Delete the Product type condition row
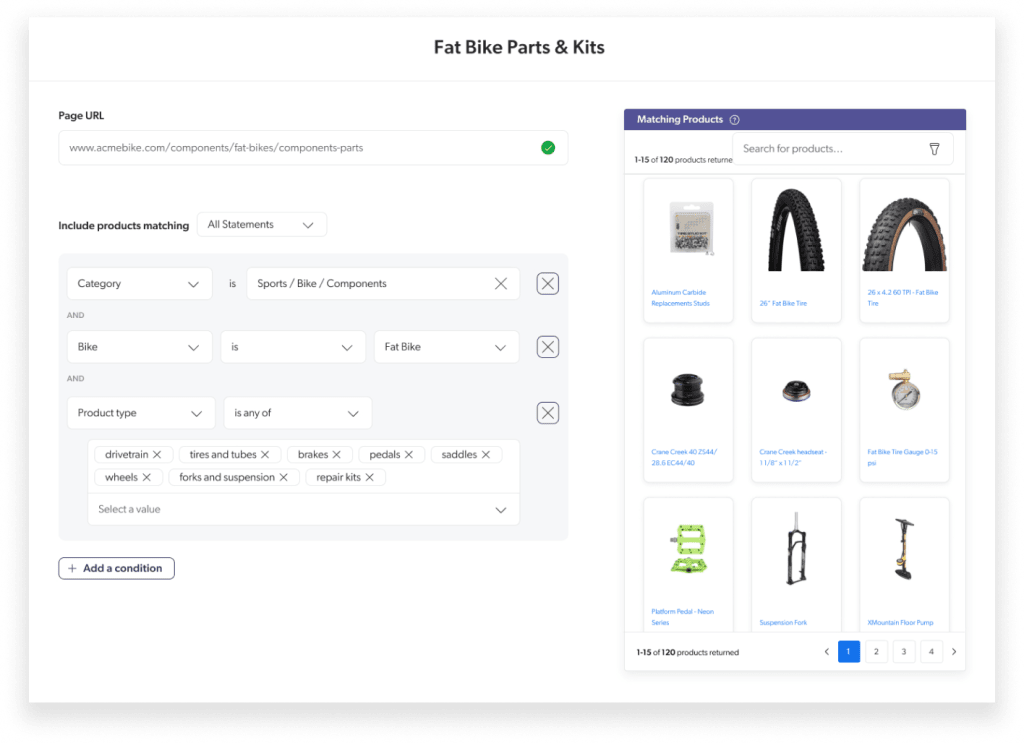Screen dimensions: 1024x743 547,413
